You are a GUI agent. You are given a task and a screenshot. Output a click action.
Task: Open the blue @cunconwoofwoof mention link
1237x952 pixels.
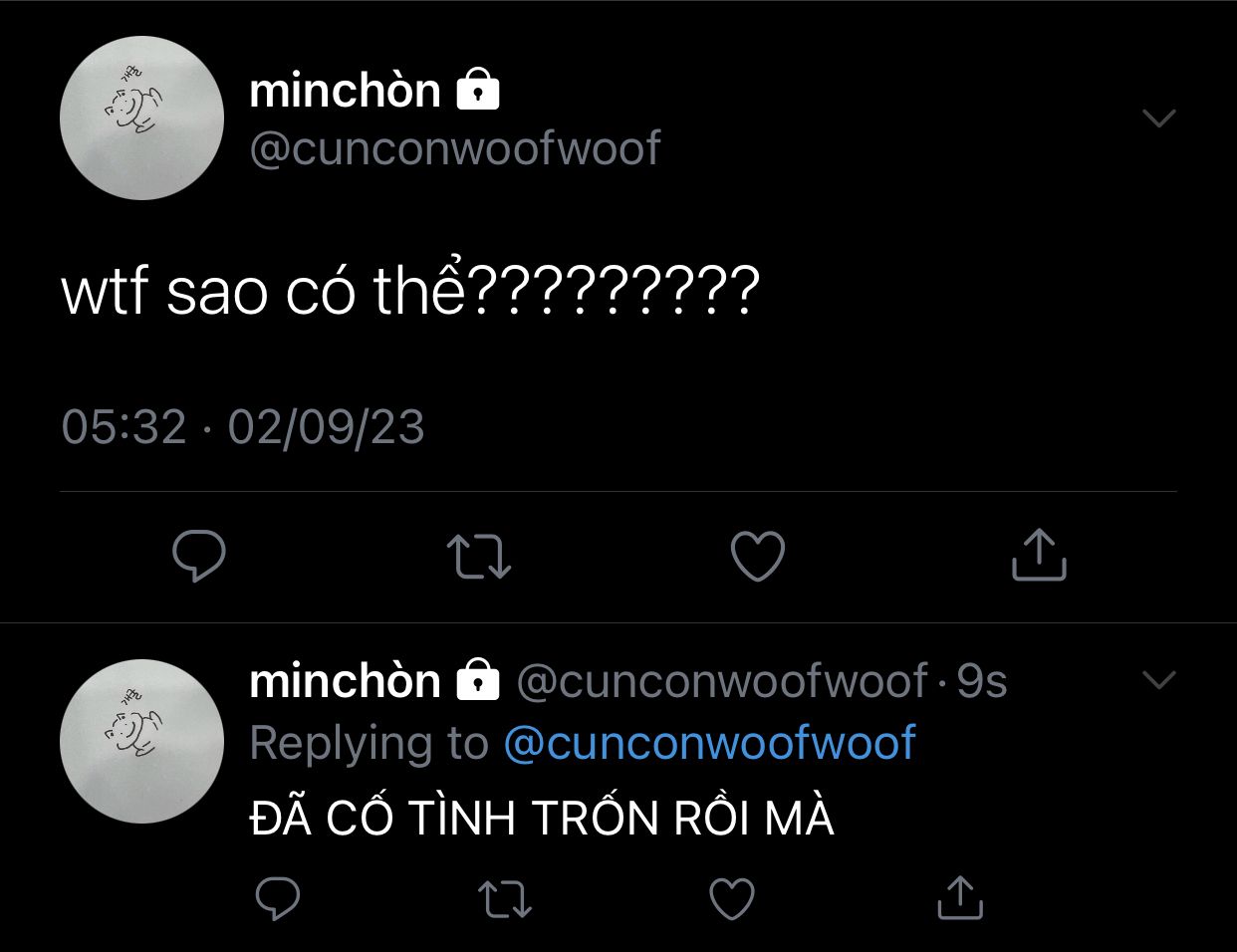coord(709,743)
